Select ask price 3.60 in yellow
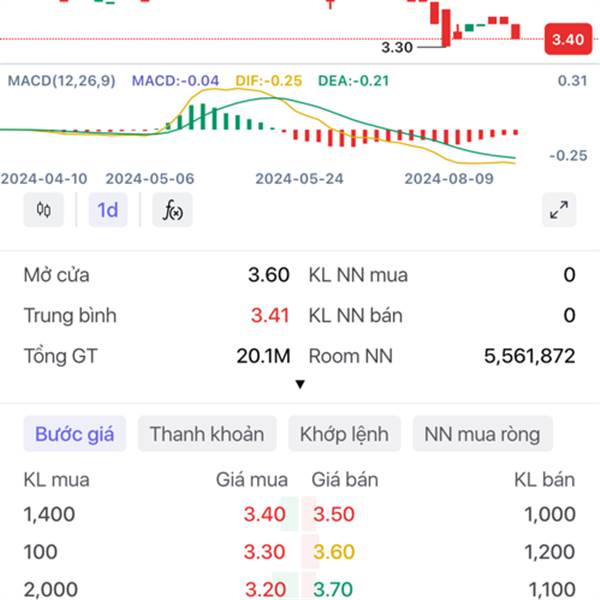Screen dimensions: 600x600 point(334,551)
